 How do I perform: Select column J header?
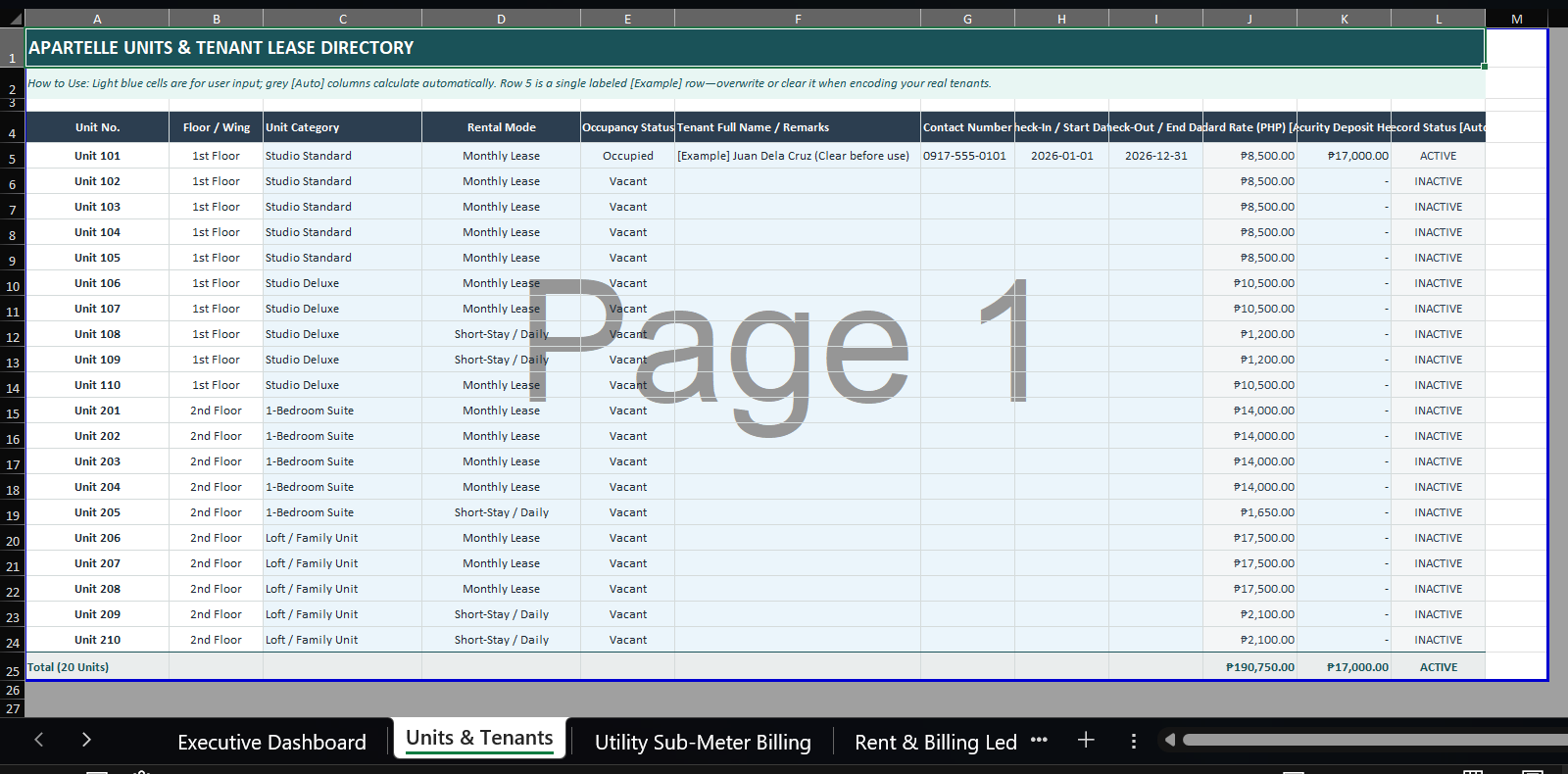[x=1249, y=19]
